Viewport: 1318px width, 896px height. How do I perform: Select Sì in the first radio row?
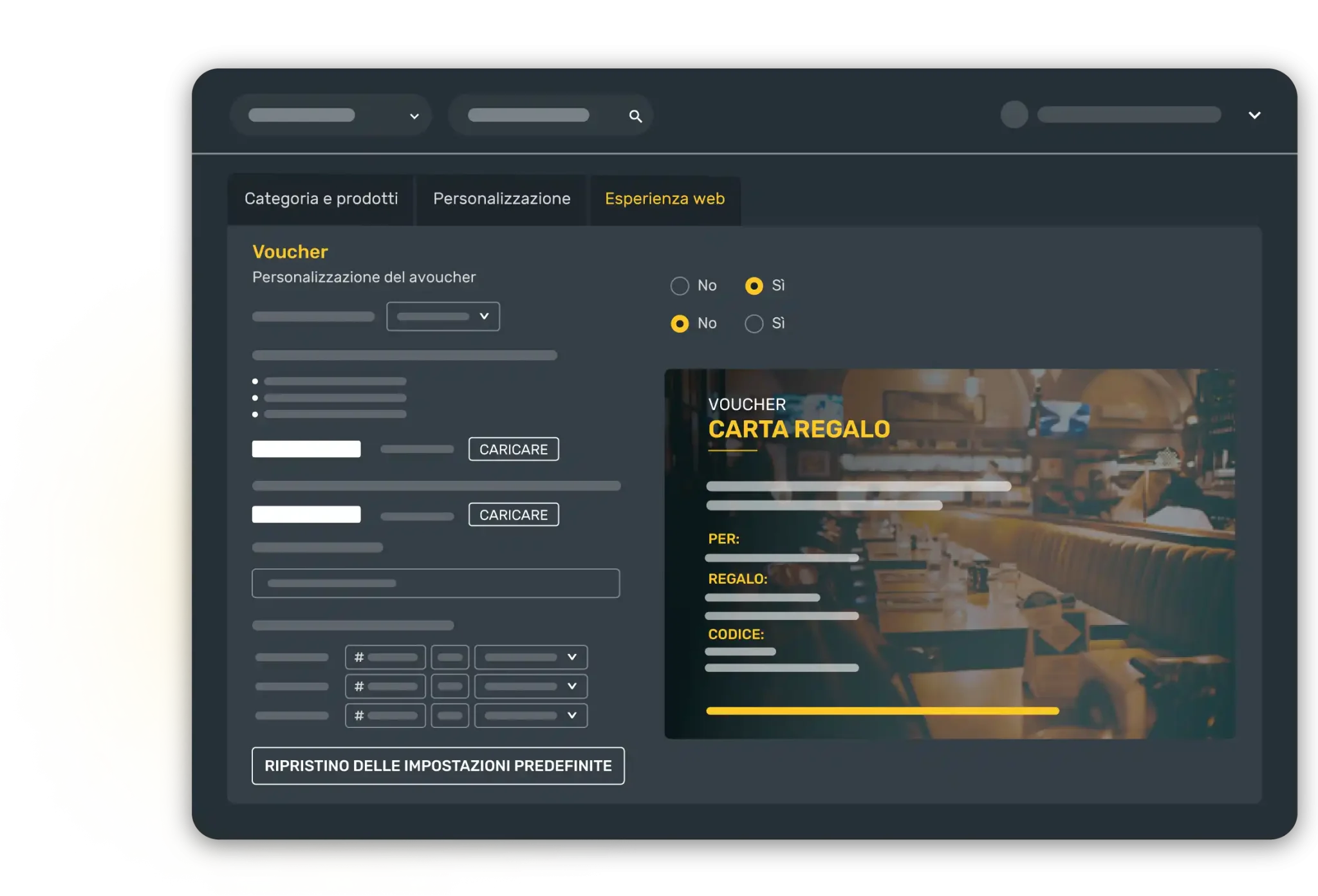[x=754, y=286]
